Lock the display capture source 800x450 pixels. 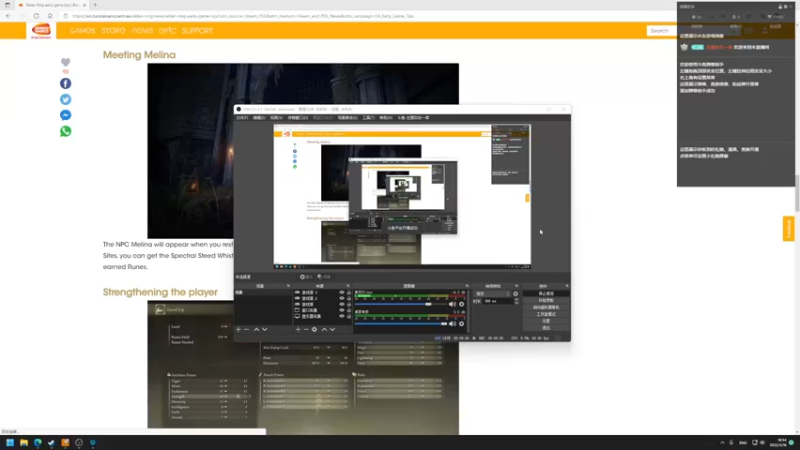[349, 316]
